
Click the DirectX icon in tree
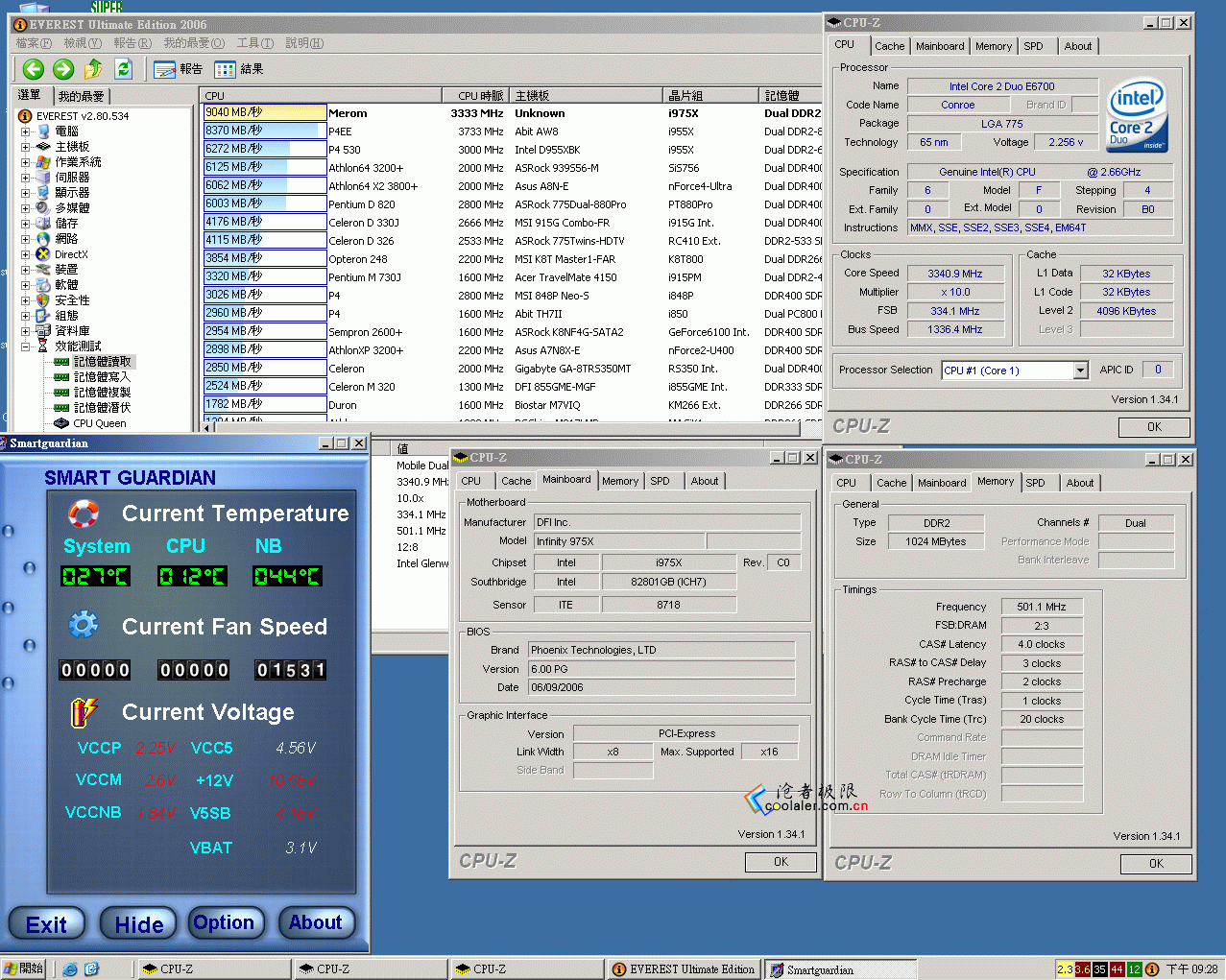(43, 254)
